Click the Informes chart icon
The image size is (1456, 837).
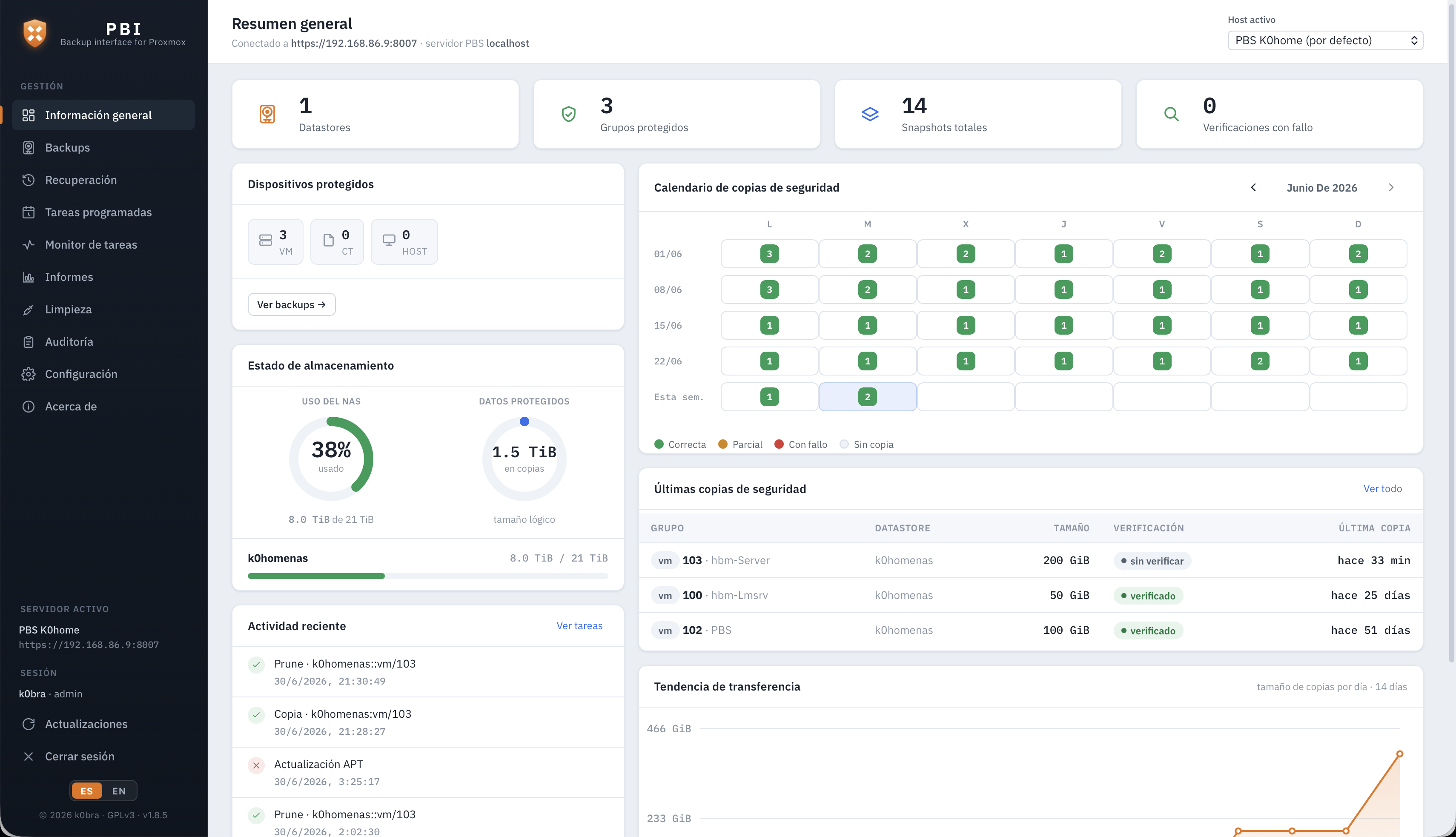pos(28,277)
